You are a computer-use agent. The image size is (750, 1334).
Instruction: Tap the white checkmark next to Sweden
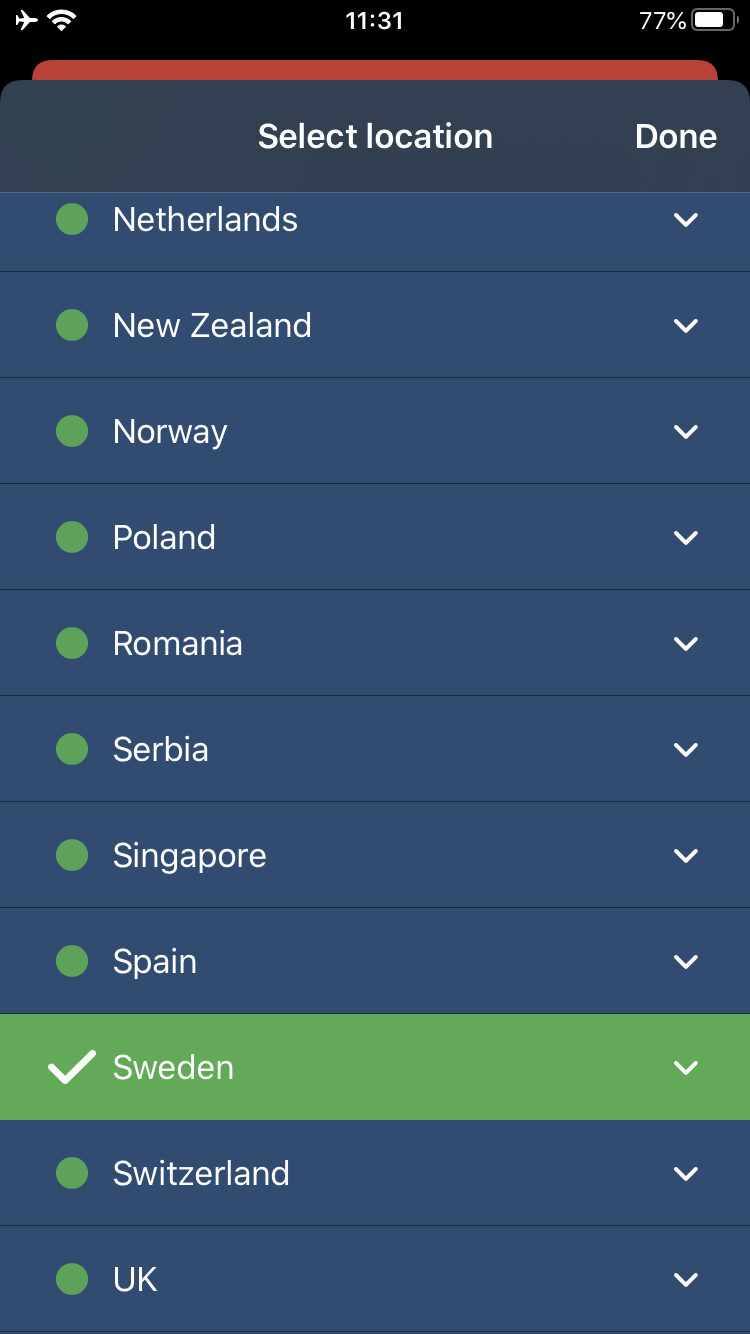point(72,1067)
